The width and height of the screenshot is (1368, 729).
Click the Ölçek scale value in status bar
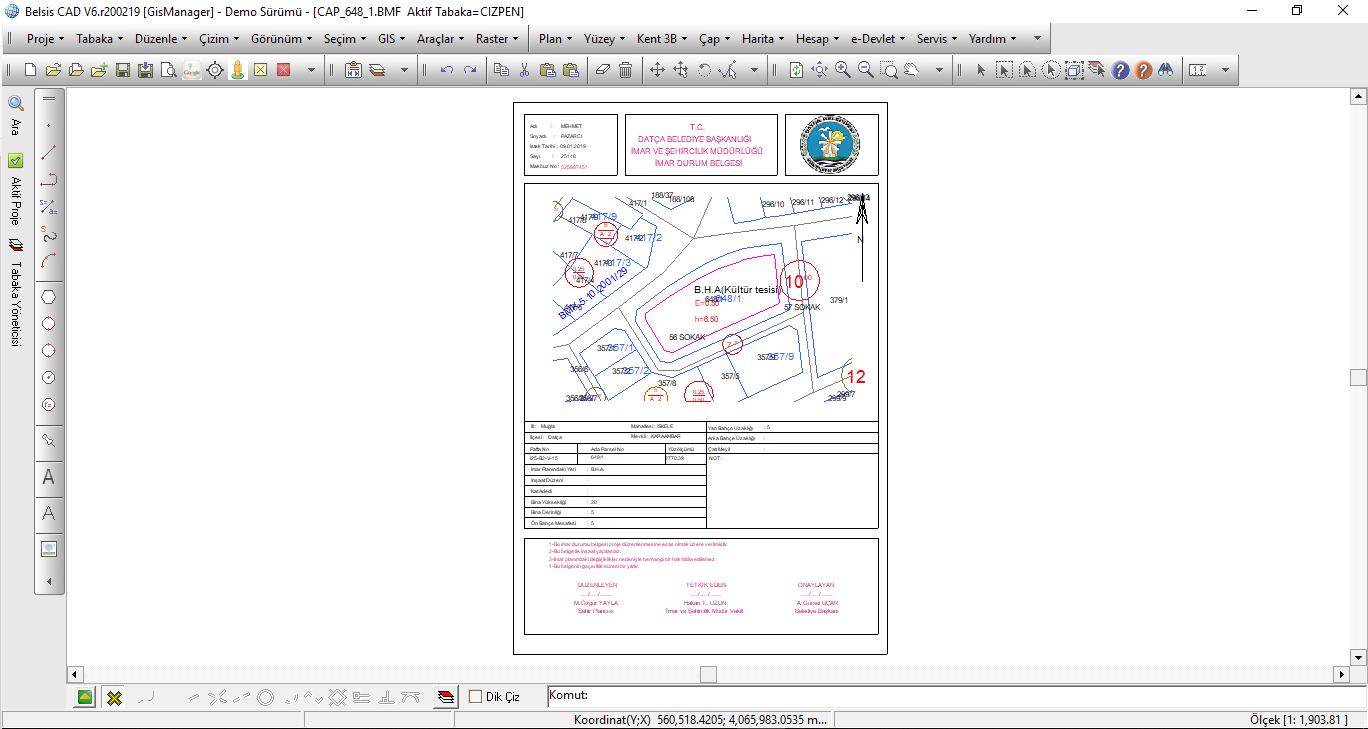click(1299, 720)
